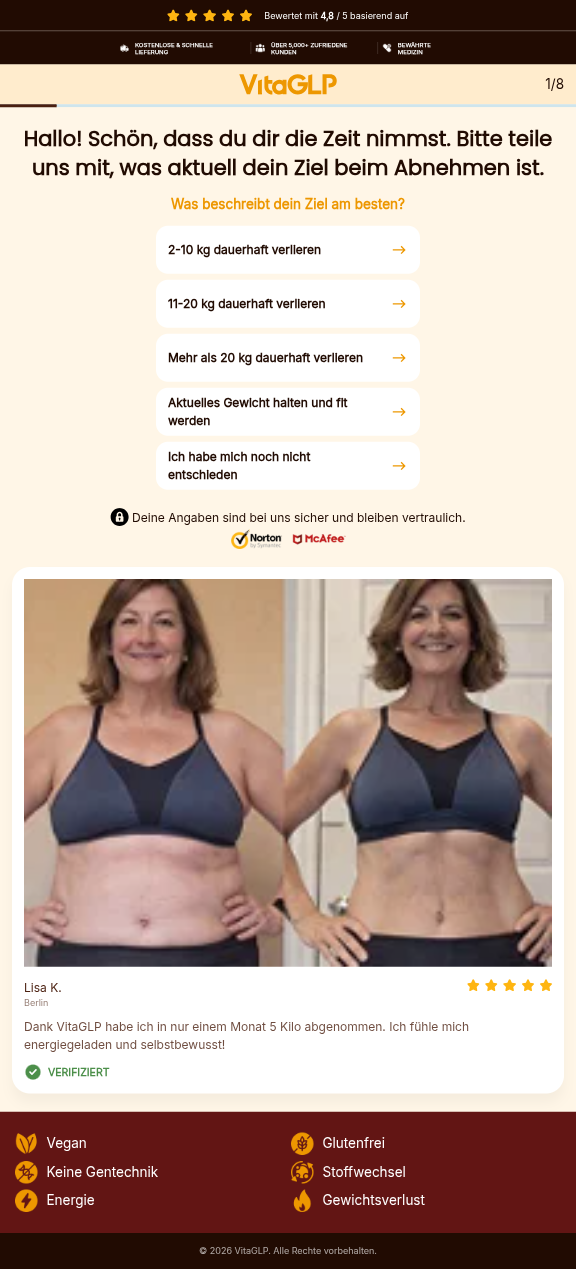Click the five-star rating at top
Viewport: 576px width, 1269px height.
210,16
